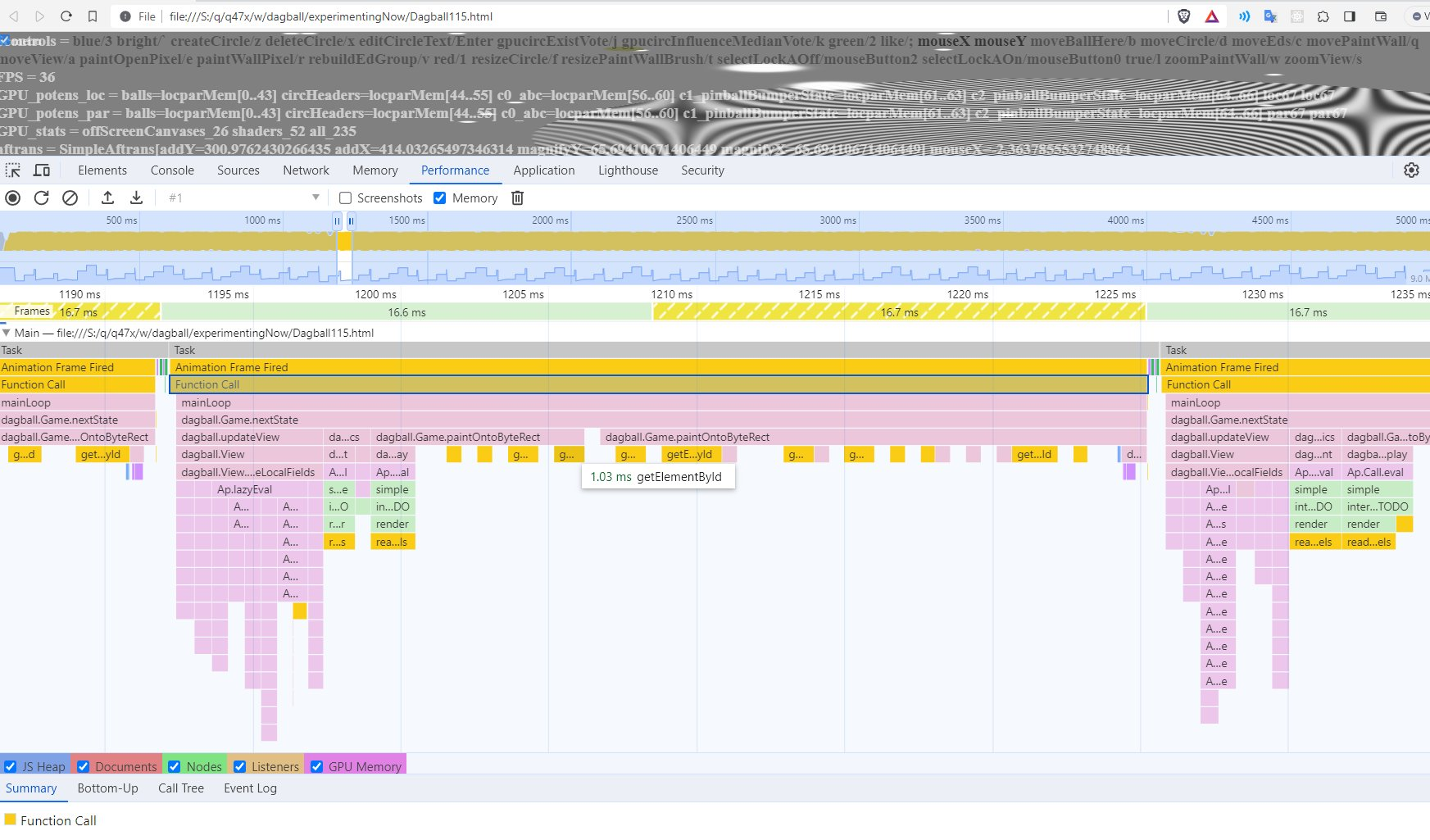This screenshot has width=1430, height=840.
Task: Click the left overview timeline selection handle
Action: point(337,220)
